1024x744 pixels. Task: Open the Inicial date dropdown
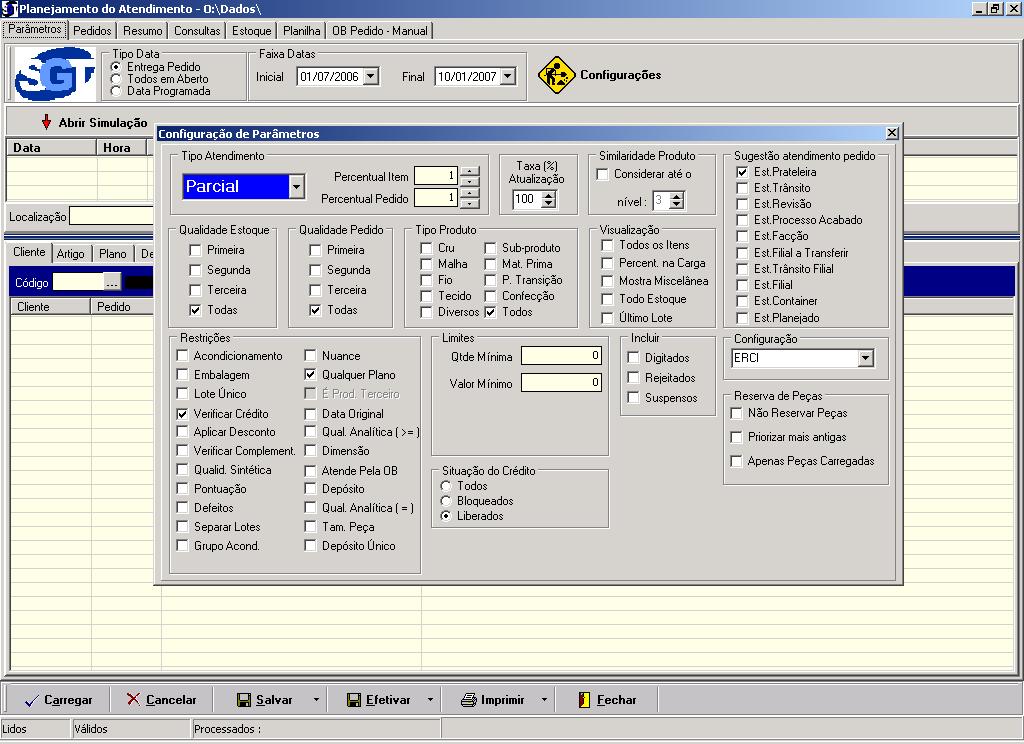click(371, 76)
